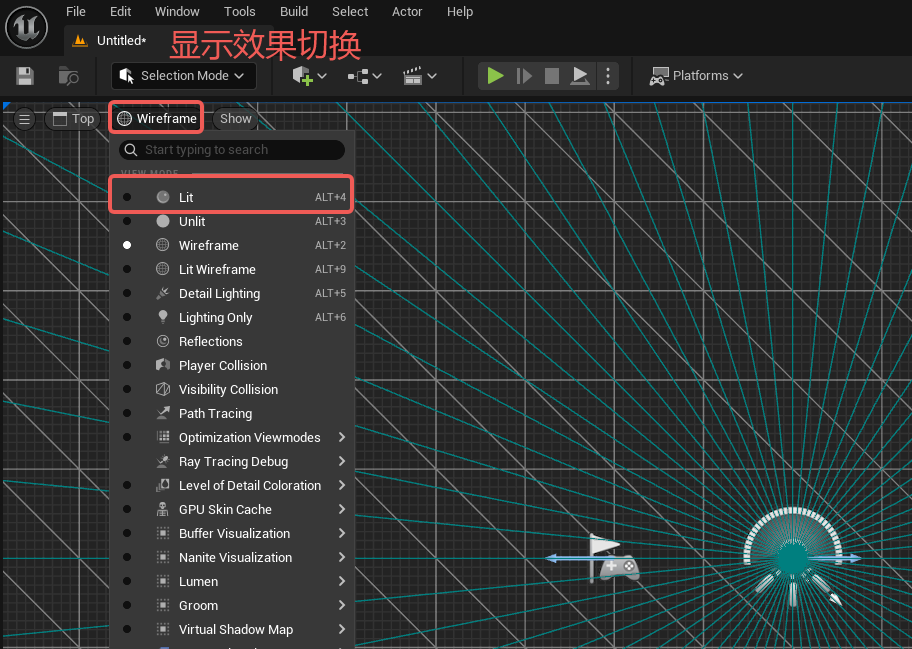The height and width of the screenshot is (649, 912).
Task: Select the Player Collision radio bullet
Action: (127, 365)
